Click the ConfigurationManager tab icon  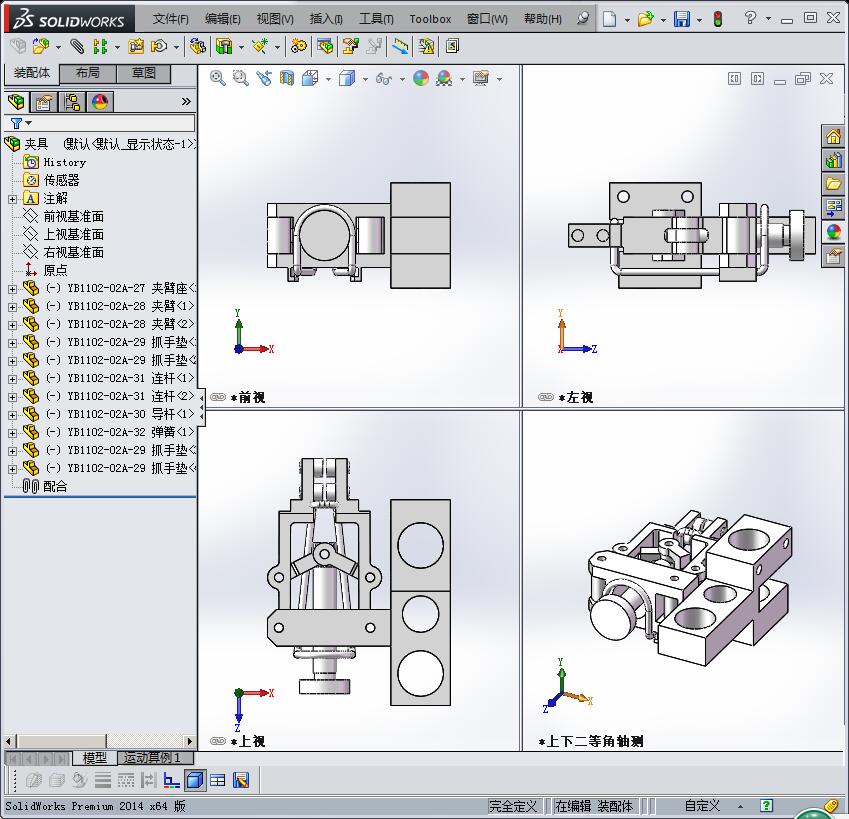pos(72,102)
